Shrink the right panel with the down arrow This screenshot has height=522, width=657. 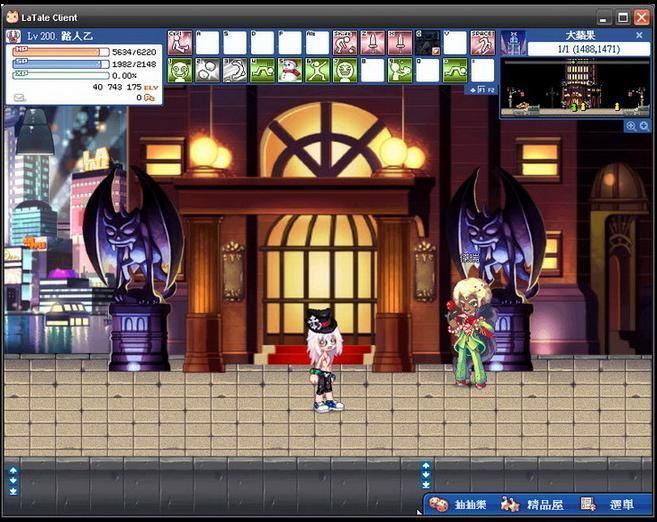click(x=426, y=475)
